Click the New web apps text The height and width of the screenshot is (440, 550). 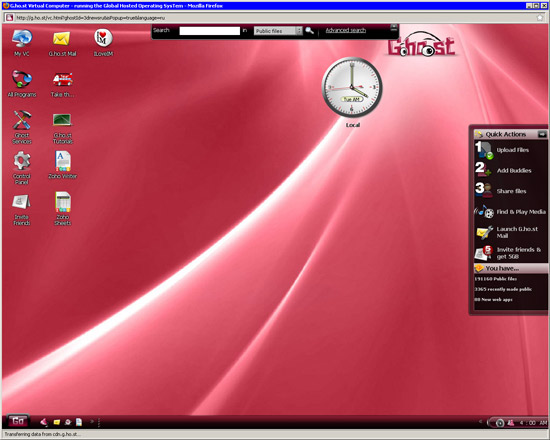493,300
